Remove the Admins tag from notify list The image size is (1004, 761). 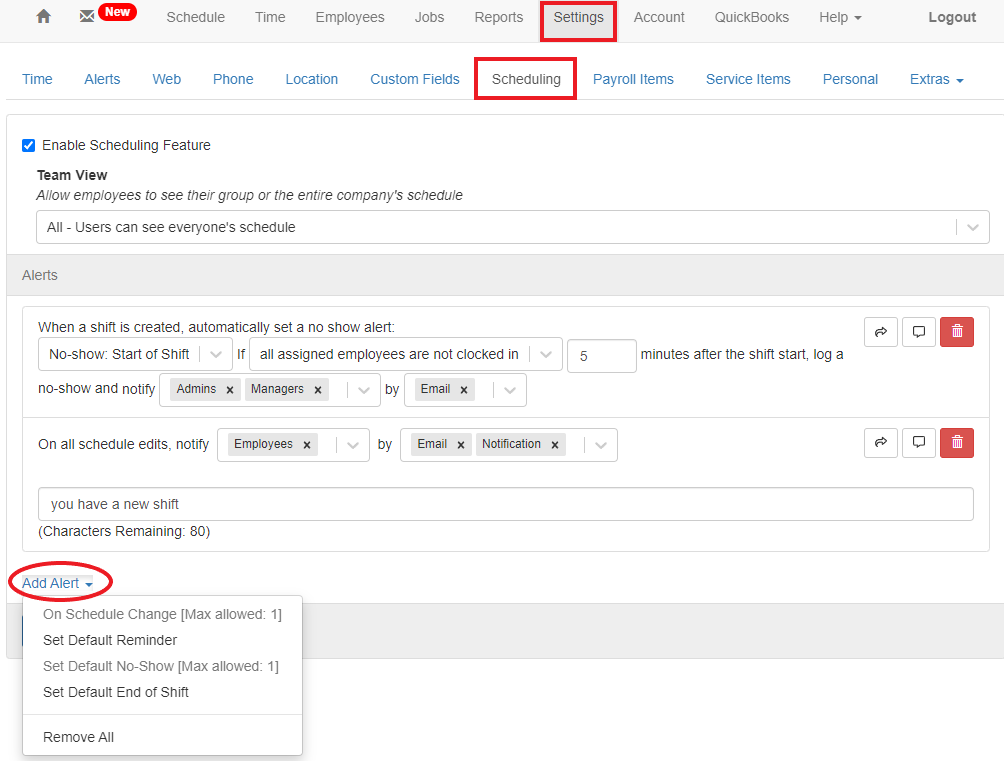(229, 390)
